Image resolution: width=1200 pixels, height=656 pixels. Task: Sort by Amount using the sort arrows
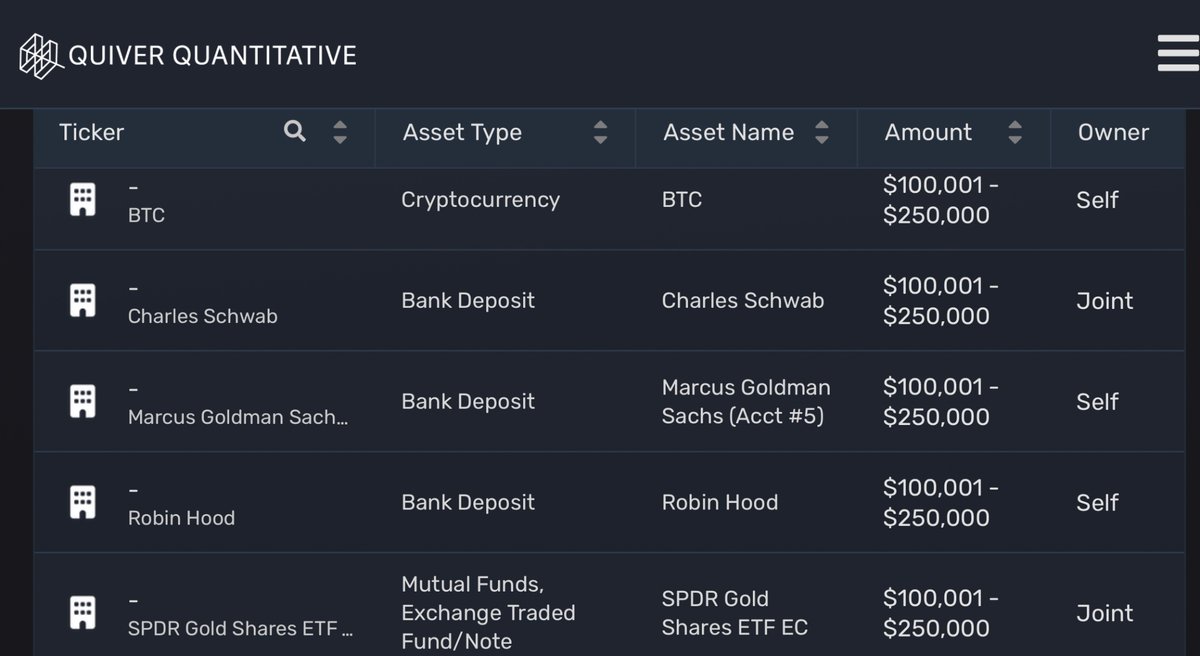click(x=1015, y=132)
